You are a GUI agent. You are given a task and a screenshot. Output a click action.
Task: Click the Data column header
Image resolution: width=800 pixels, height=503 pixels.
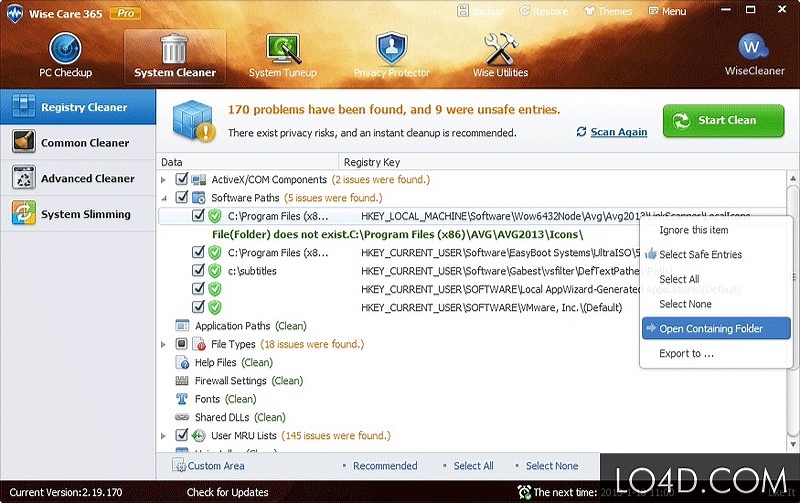[x=247, y=162]
